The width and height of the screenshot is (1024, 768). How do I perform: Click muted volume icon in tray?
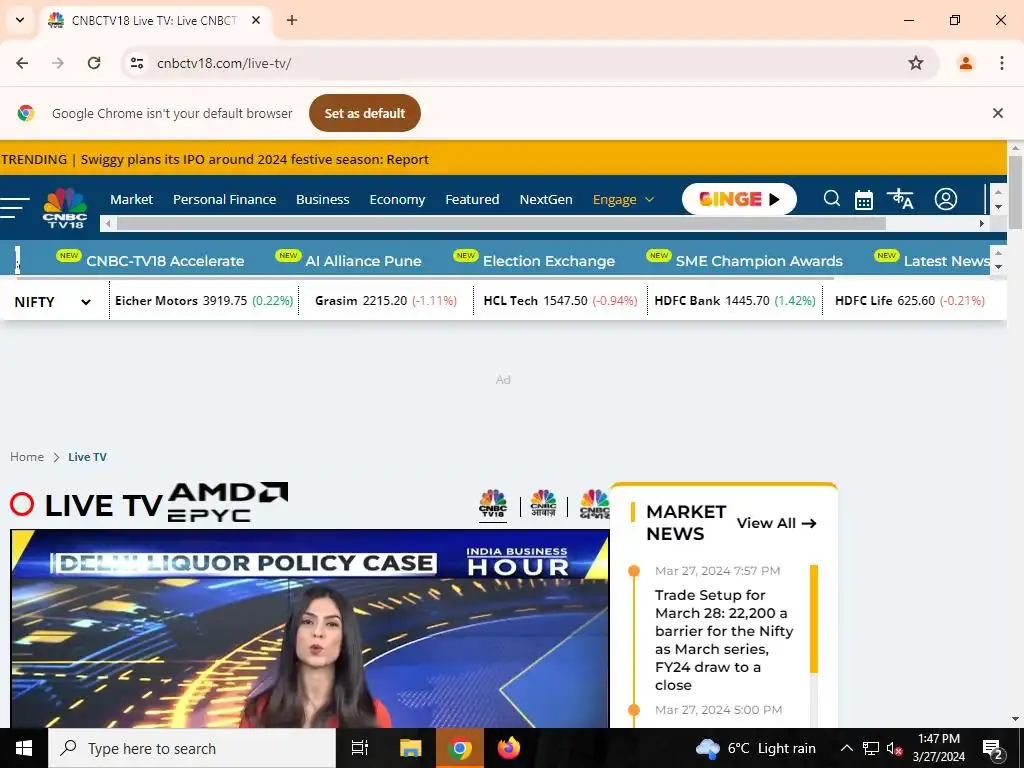[x=894, y=748]
